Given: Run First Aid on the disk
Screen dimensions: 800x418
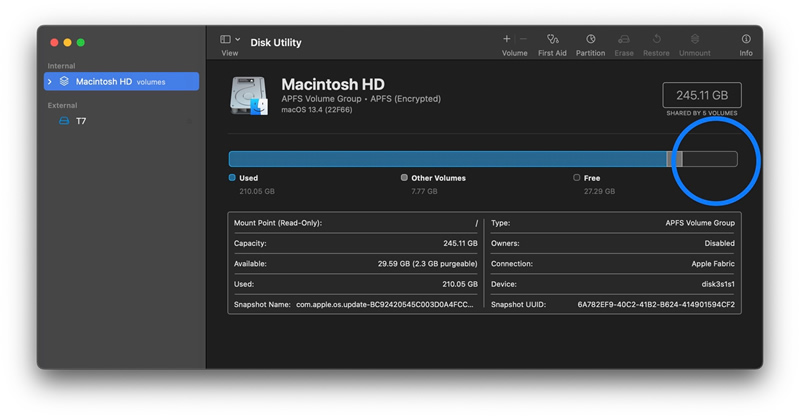Looking at the screenshot, I should [552, 39].
